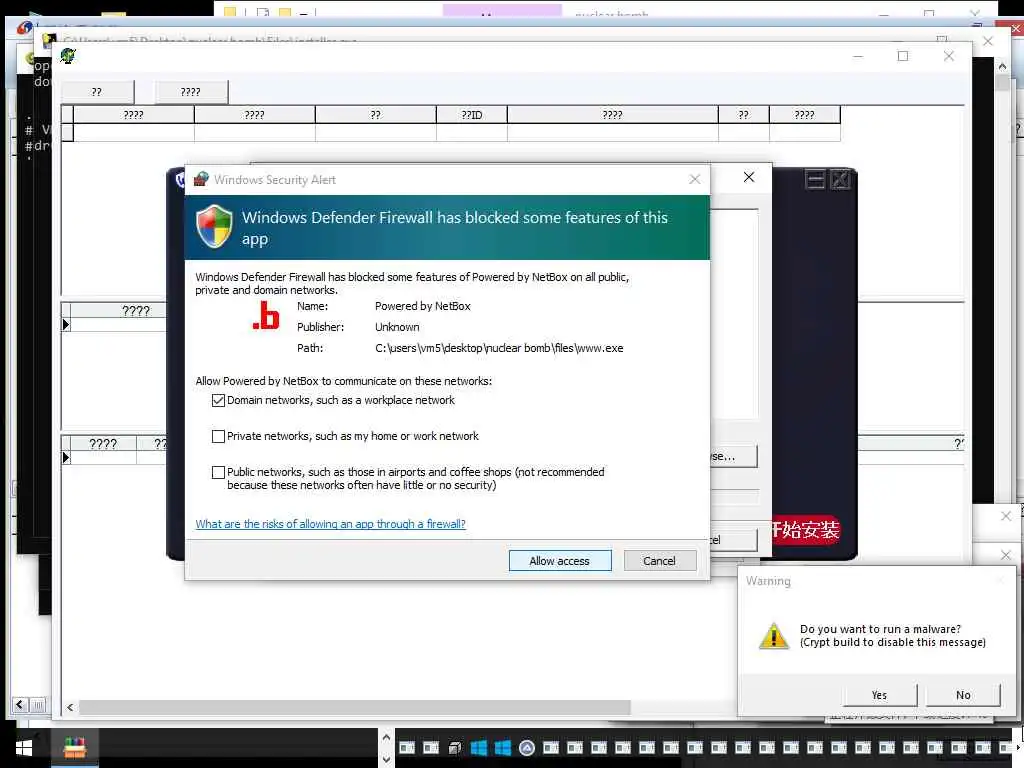Click the yellow warning triangle icon
Screen dimensions: 1024x768
point(774,635)
